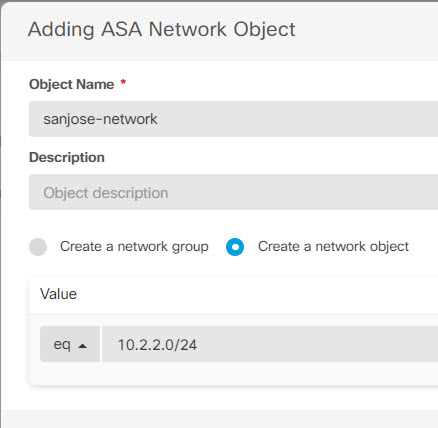Screen dimensions: 438x428
Task: Click the Adding ASA Network Object title
Action: point(162,30)
